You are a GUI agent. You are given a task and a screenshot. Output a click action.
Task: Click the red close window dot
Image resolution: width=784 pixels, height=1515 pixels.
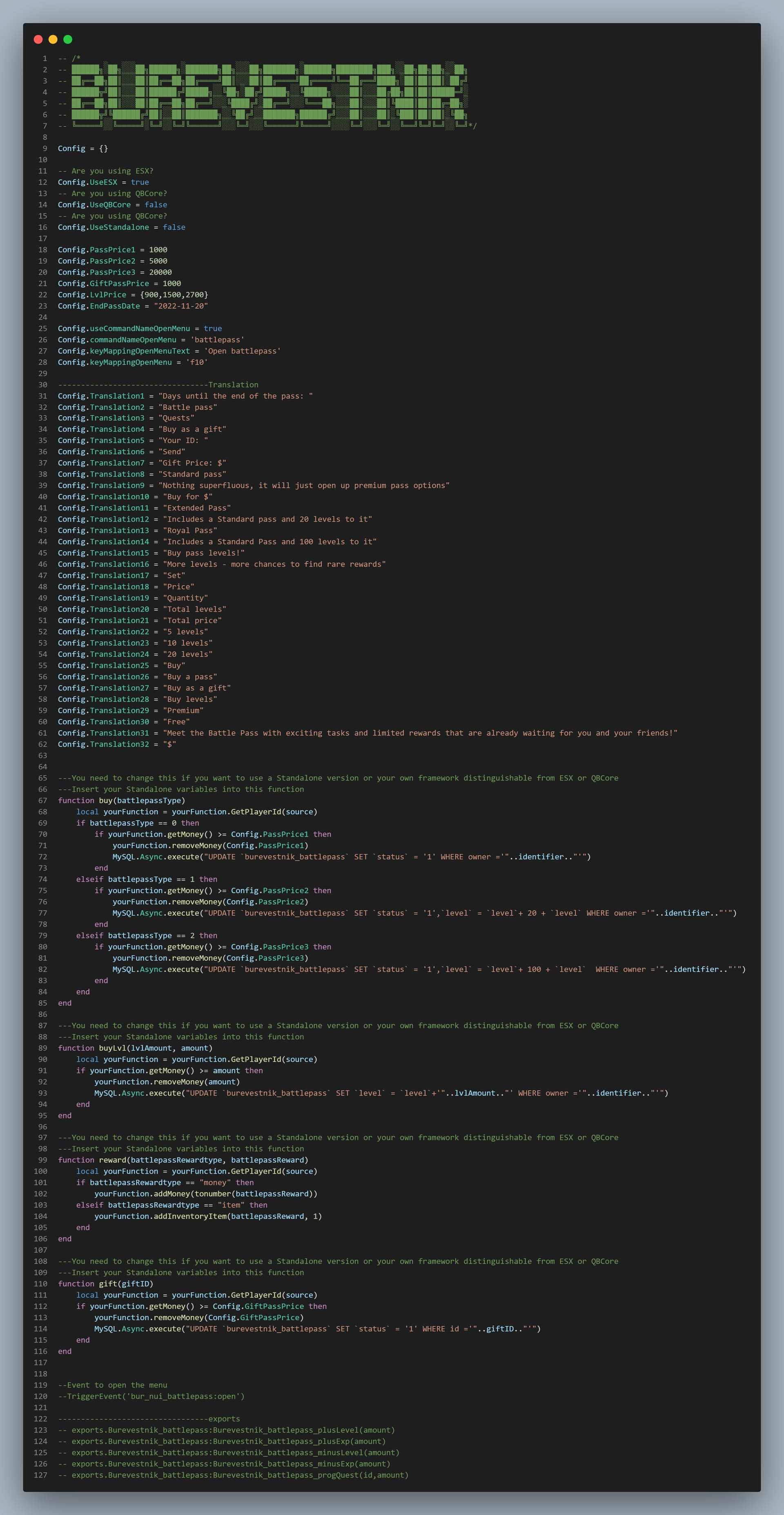(38, 39)
